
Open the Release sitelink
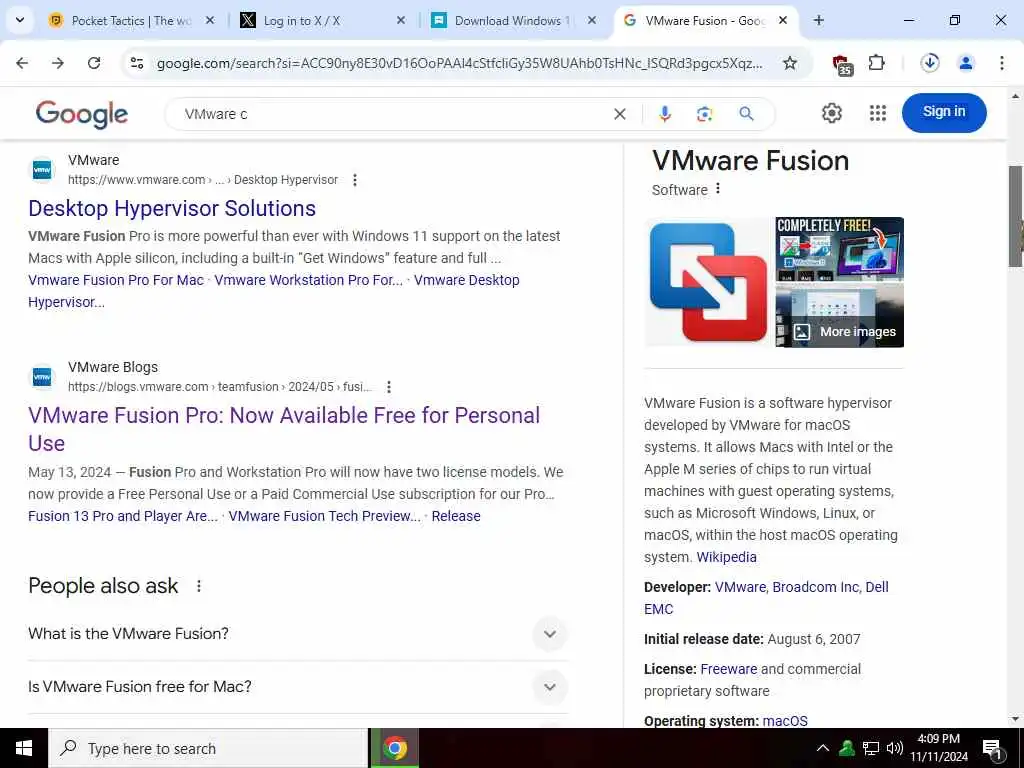tap(456, 516)
